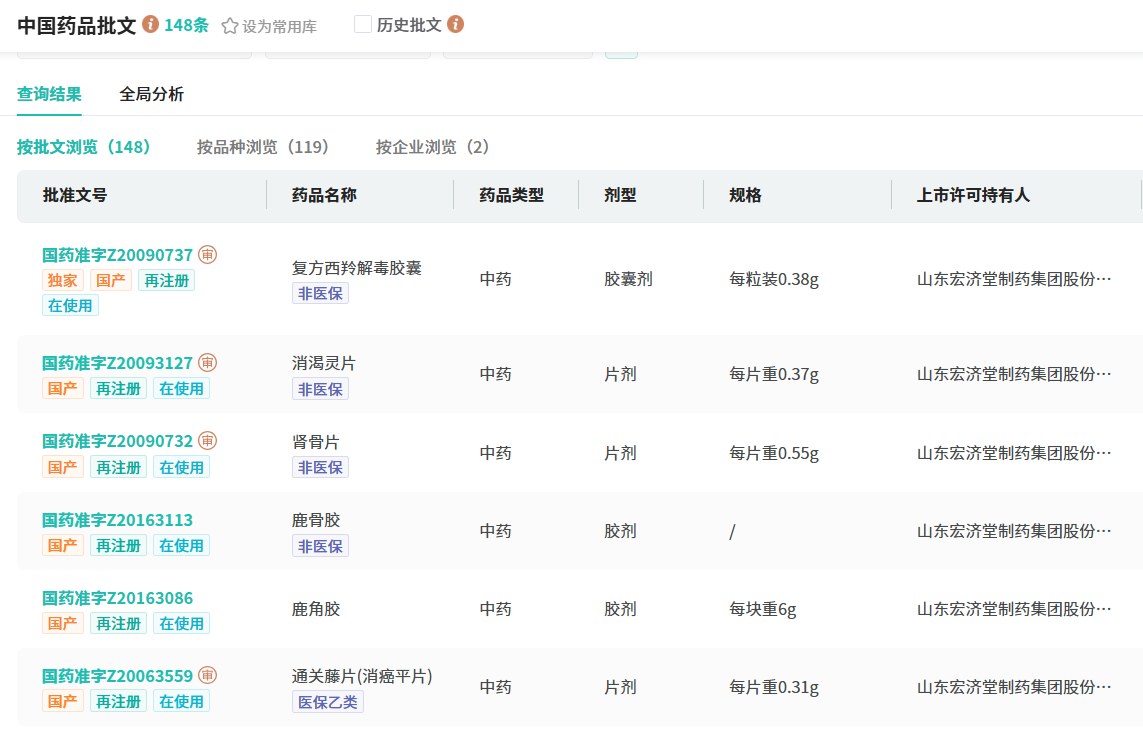Click 审 icon beside 国药准字Z20063559
Image resolution: width=1143 pixels, height=729 pixels.
tap(207, 676)
